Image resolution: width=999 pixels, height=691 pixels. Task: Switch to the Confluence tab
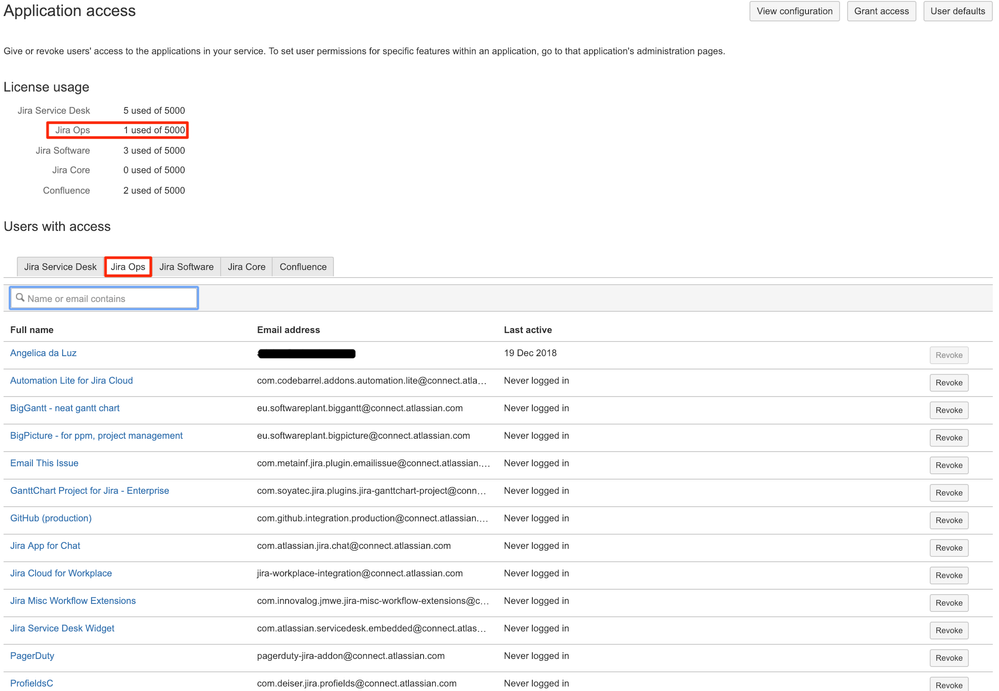pyautogui.click(x=303, y=266)
